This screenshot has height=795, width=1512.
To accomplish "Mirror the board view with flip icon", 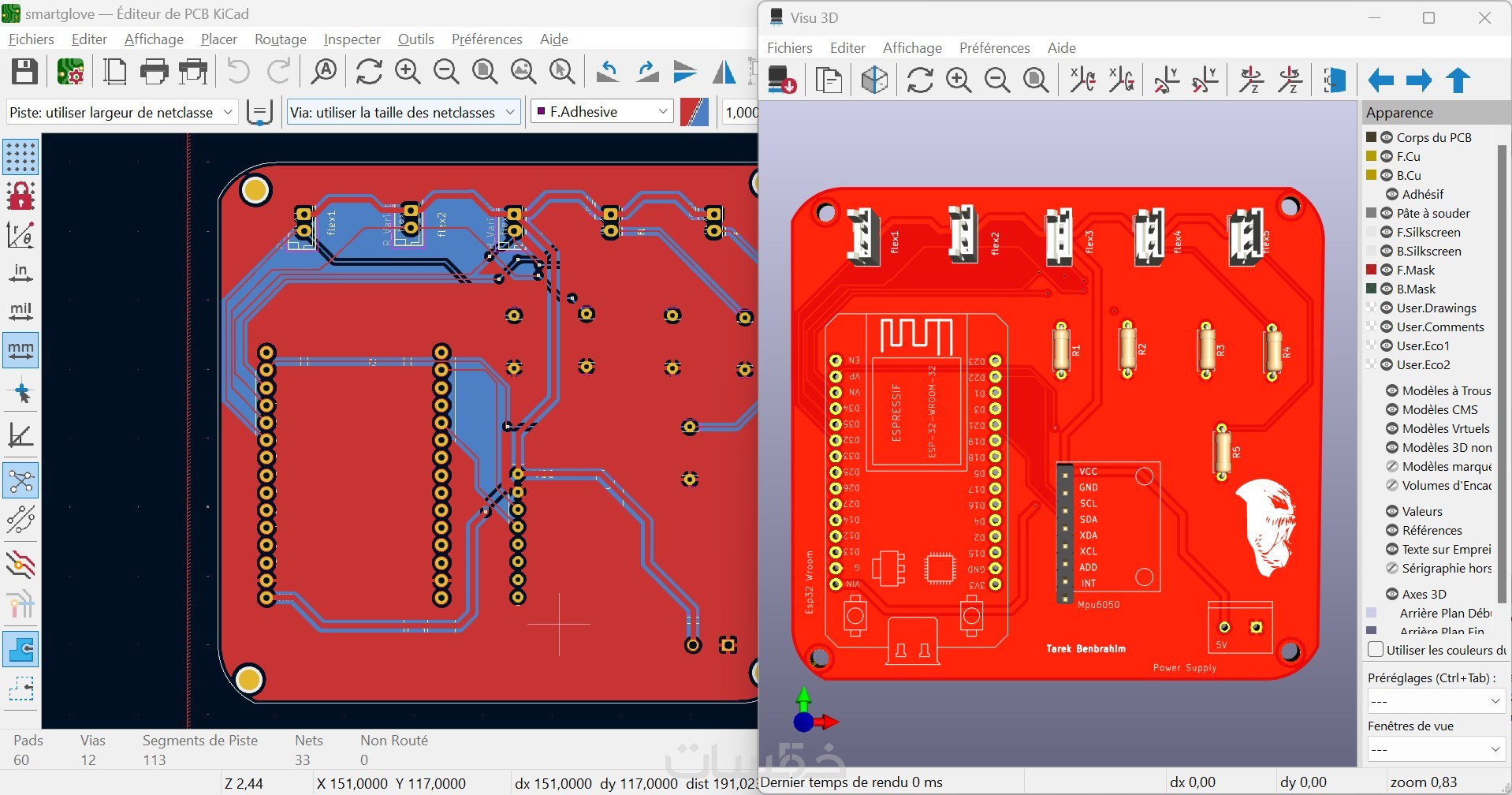I will click(1334, 80).
